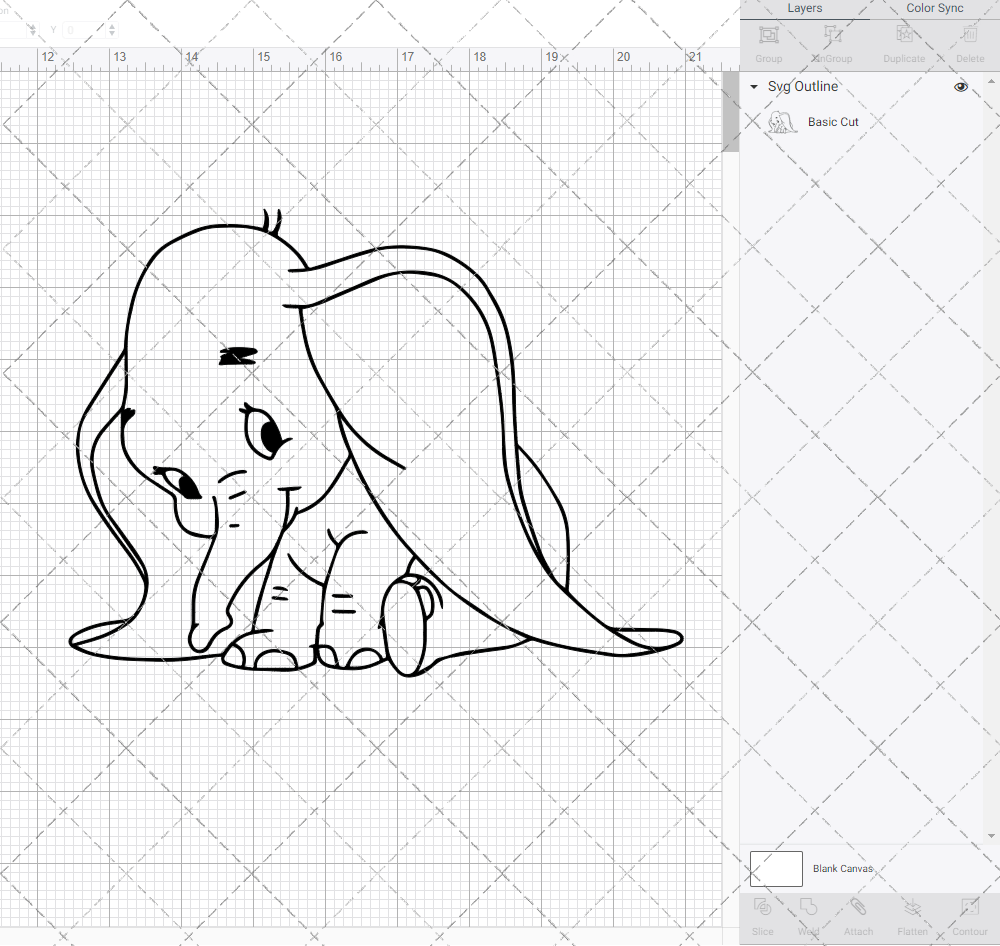Select the Basic Cut layer
The width and height of the screenshot is (1000, 946).
click(833, 121)
